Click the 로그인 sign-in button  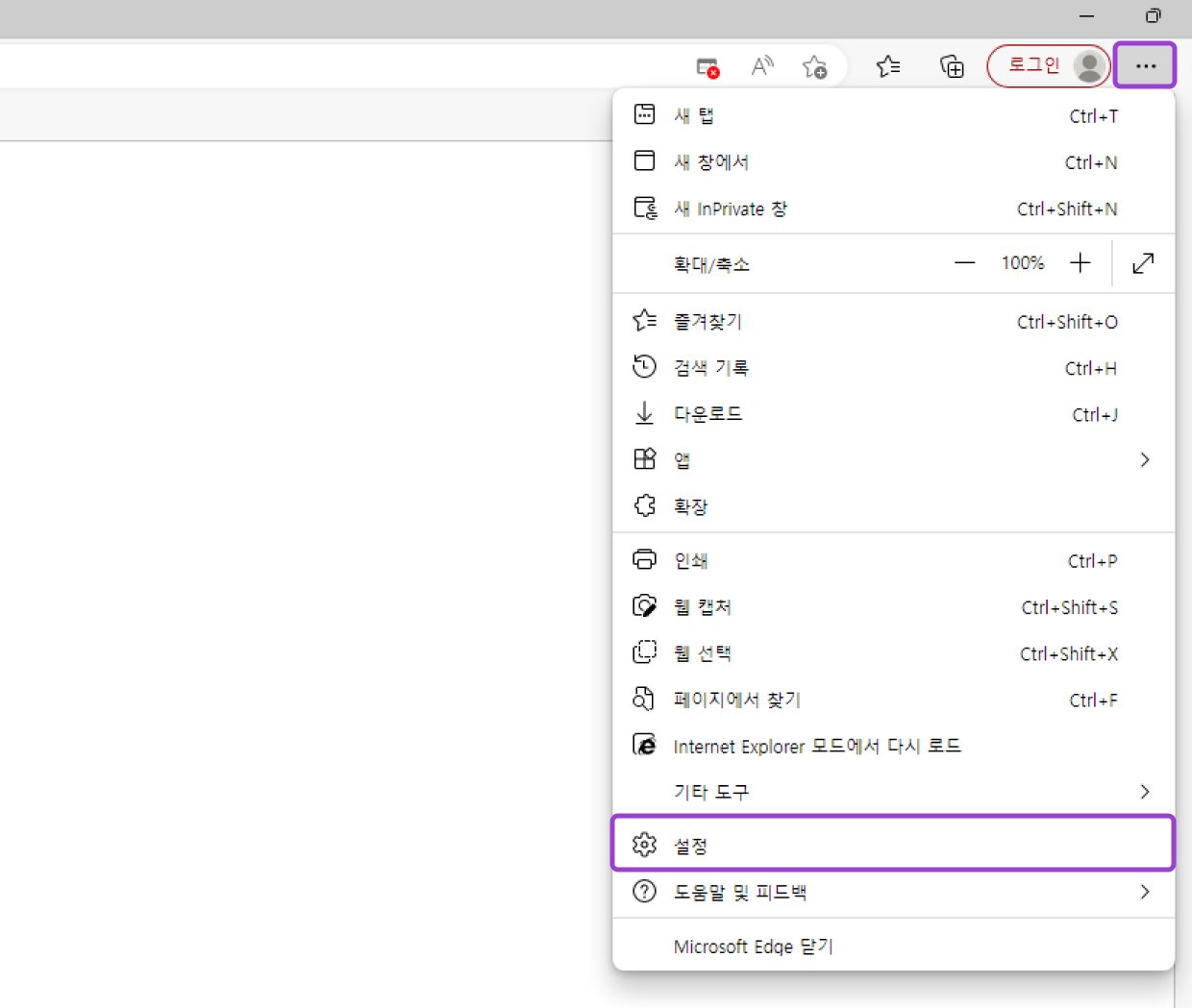[1032, 65]
